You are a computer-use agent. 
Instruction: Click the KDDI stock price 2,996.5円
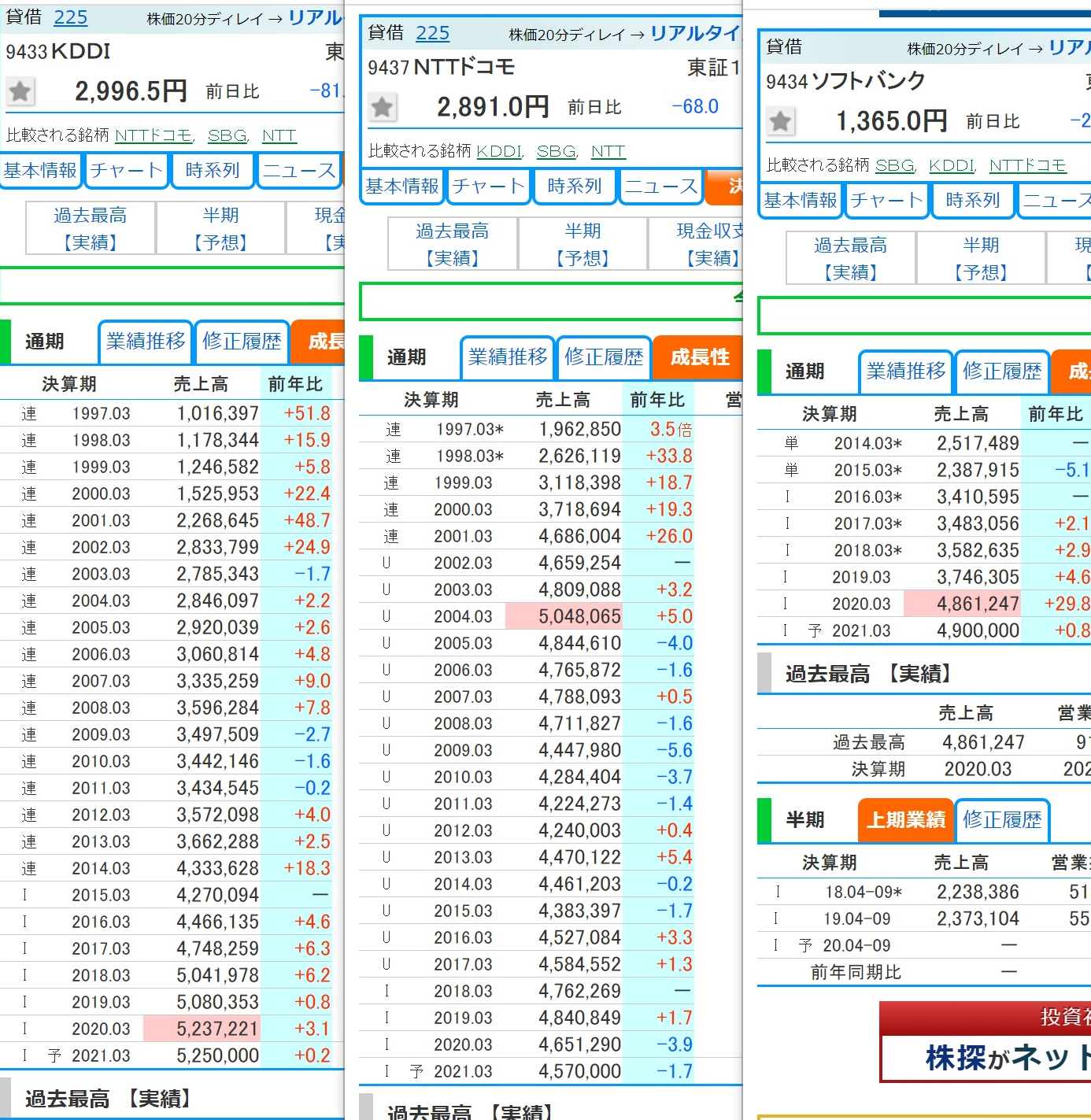coord(131,91)
